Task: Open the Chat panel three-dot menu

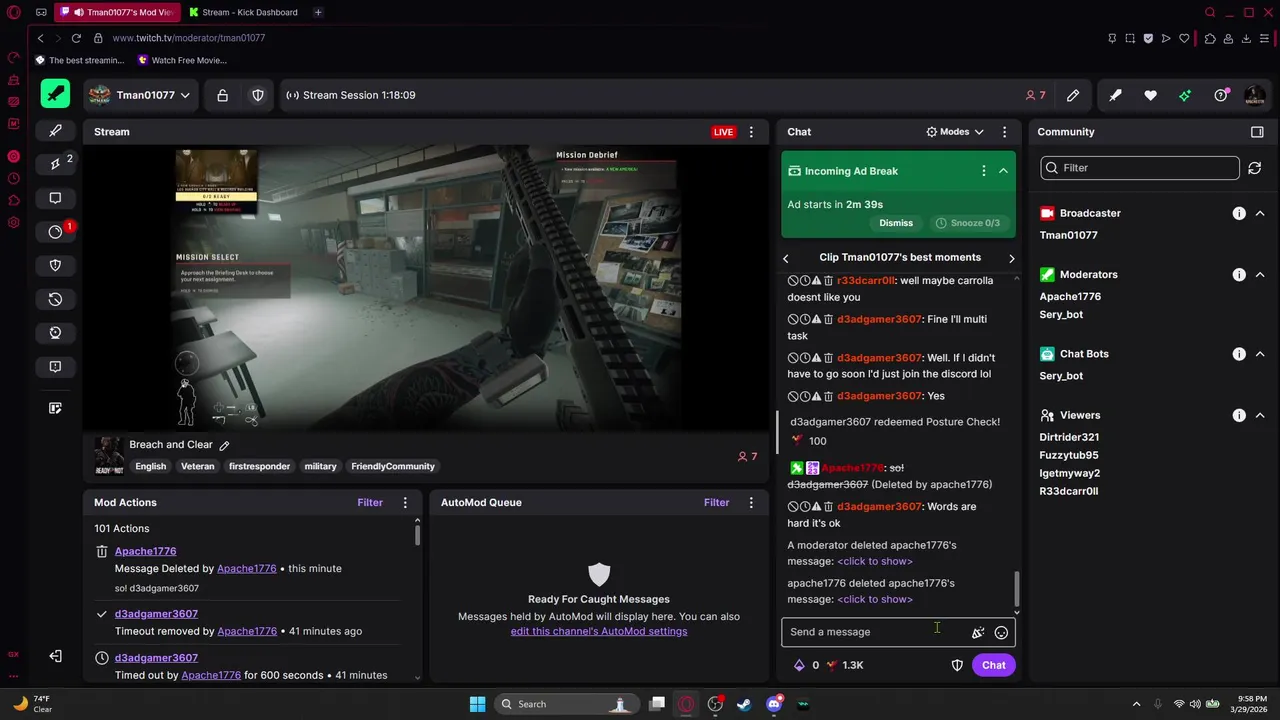Action: (1004, 132)
